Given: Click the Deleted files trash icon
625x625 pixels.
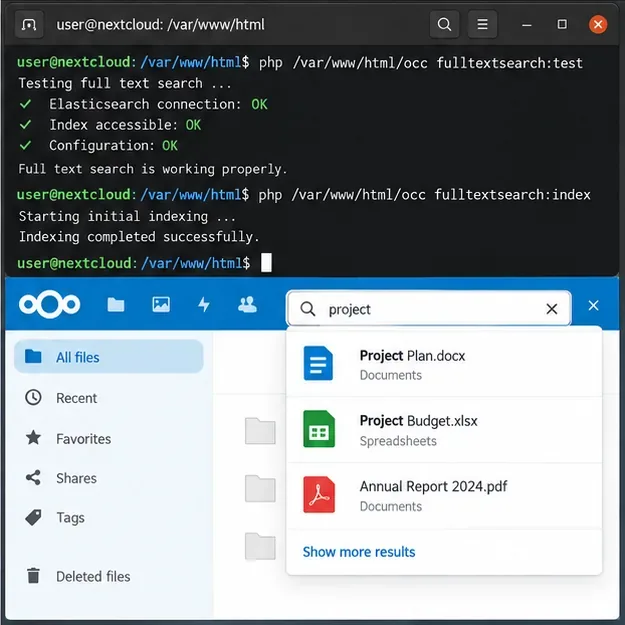Looking at the screenshot, I should pyautogui.click(x=33, y=576).
